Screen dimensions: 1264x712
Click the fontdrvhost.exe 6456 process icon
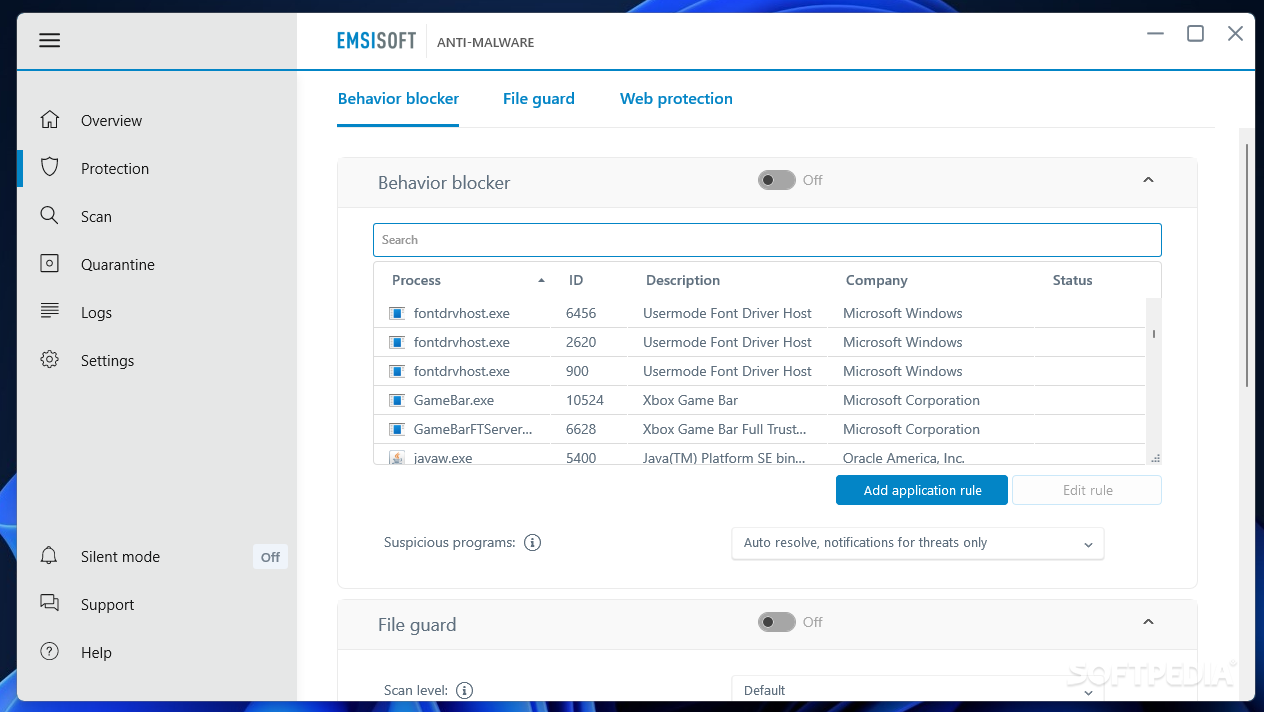[397, 313]
